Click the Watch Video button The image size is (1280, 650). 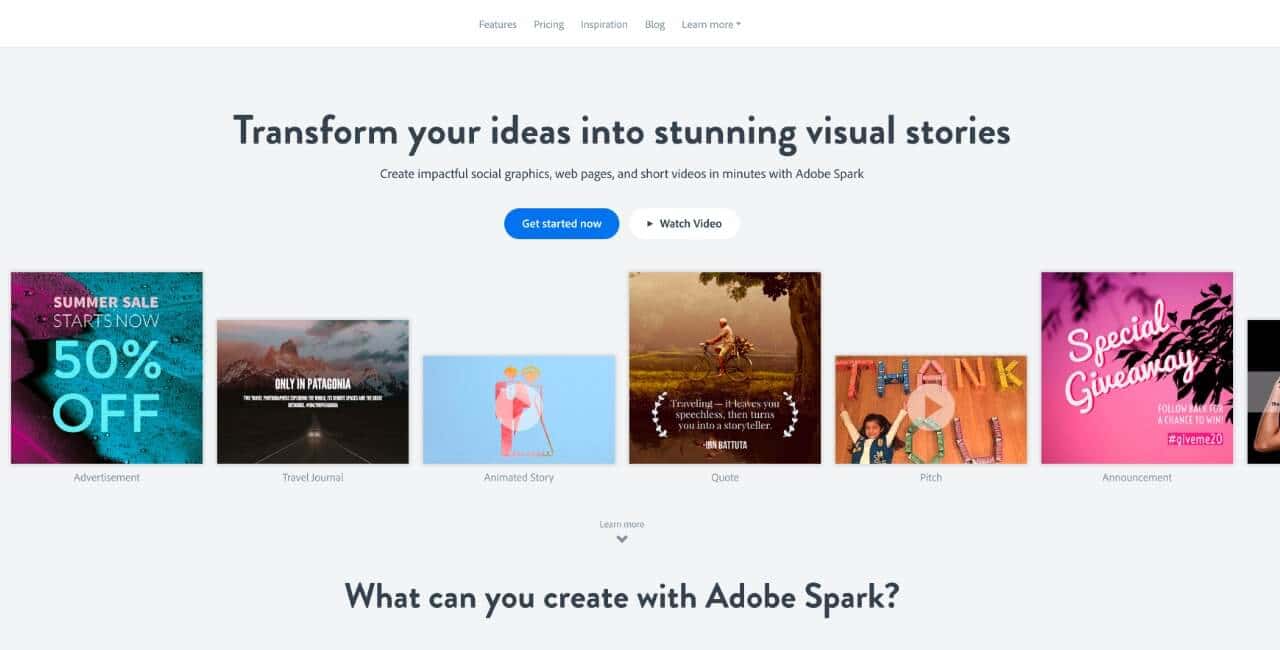click(x=684, y=223)
